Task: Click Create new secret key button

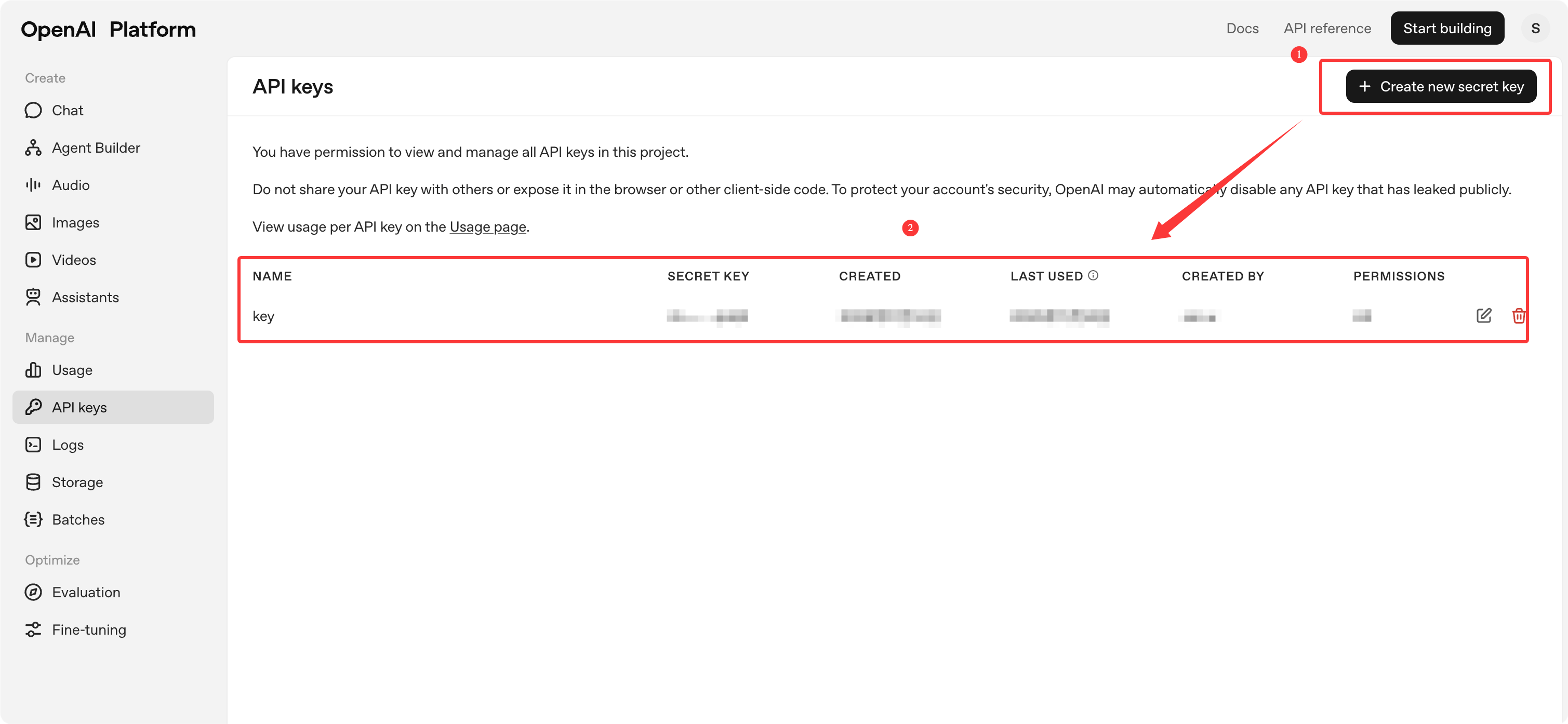Action: [x=1441, y=86]
